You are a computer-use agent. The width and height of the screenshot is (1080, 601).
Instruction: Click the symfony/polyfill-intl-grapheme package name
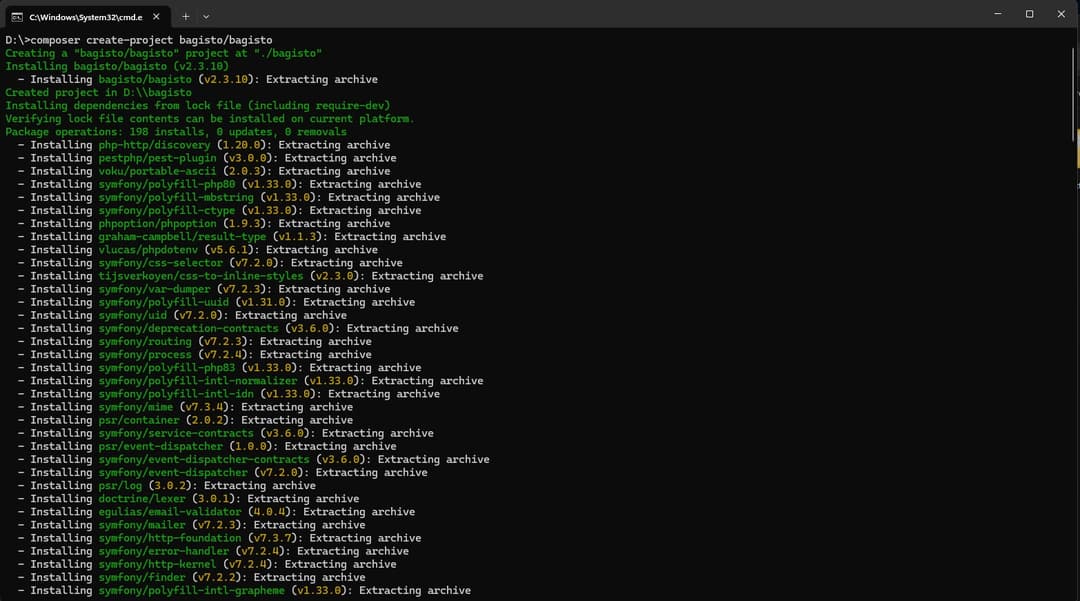tap(191, 590)
